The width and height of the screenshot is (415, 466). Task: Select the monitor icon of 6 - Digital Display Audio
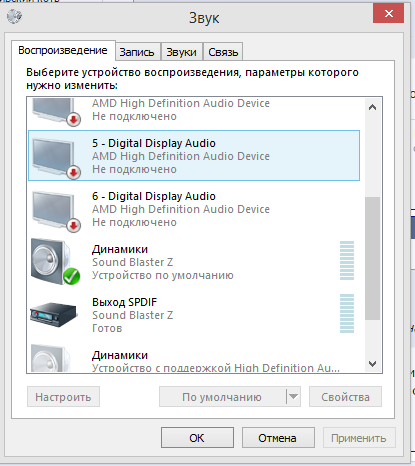click(56, 211)
